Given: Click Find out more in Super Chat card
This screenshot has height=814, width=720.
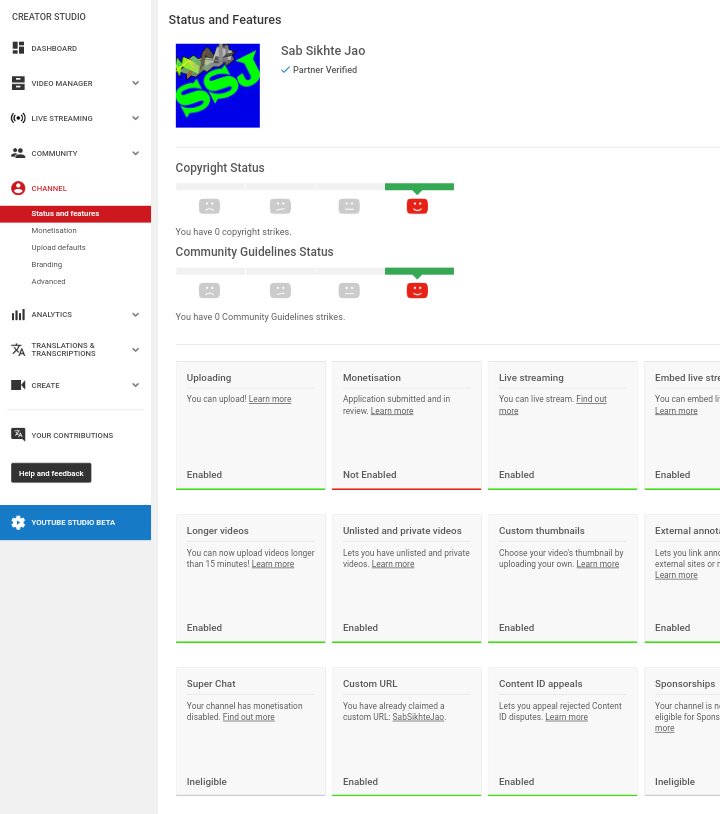Looking at the screenshot, I should point(249,717).
